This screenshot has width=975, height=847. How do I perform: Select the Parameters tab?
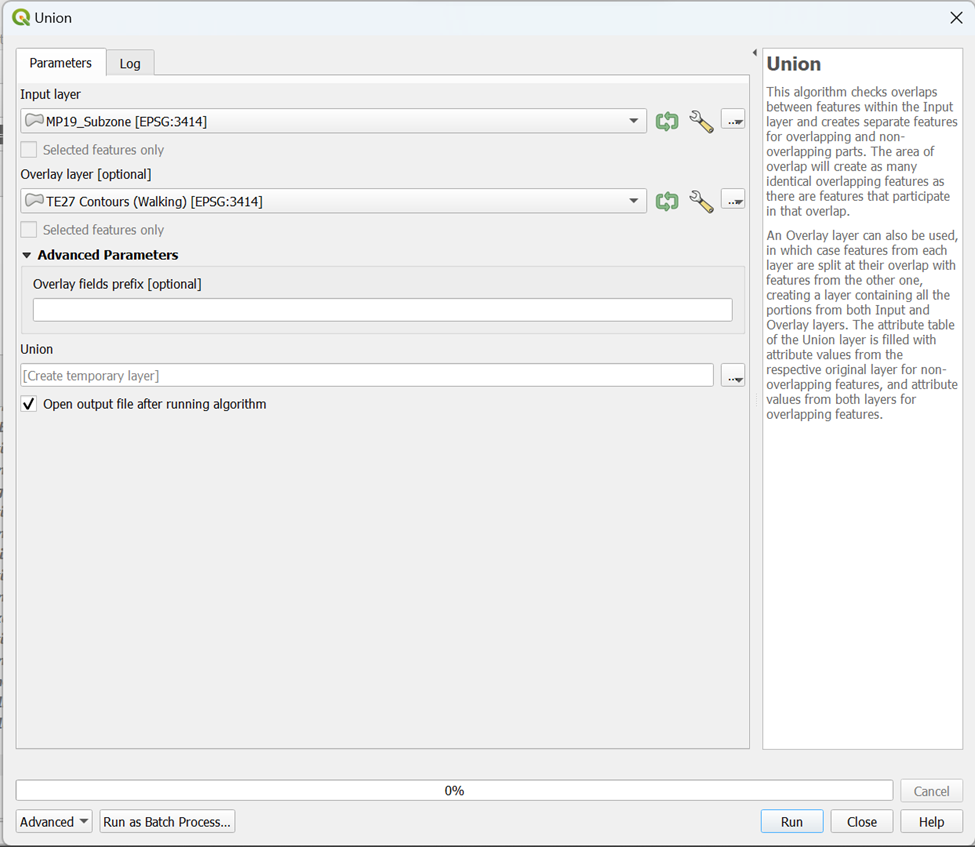[61, 63]
